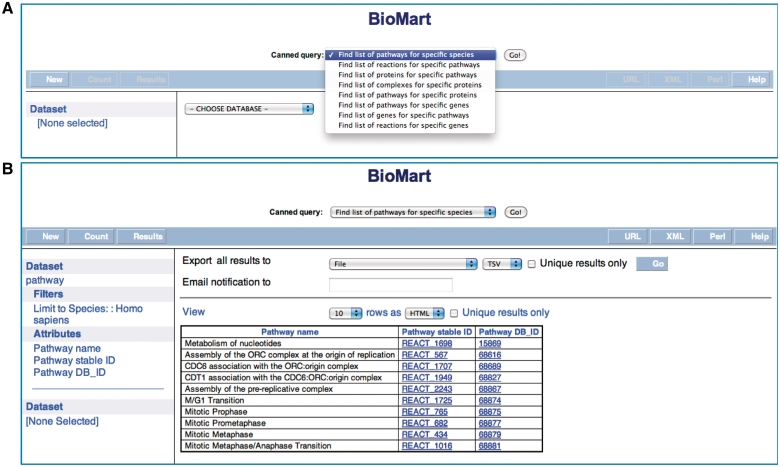Click Go! button in panel A
This screenshot has width=780, height=467.
pos(515,55)
